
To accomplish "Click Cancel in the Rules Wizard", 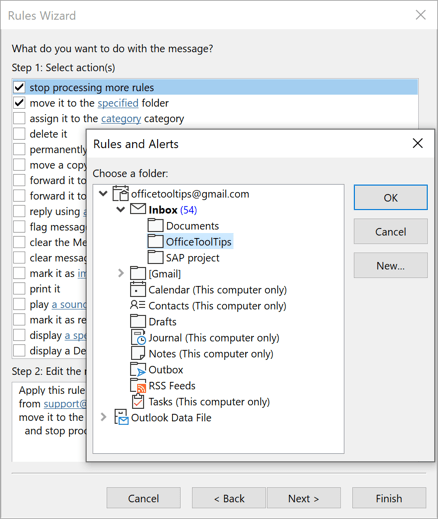I will (x=143, y=498).
